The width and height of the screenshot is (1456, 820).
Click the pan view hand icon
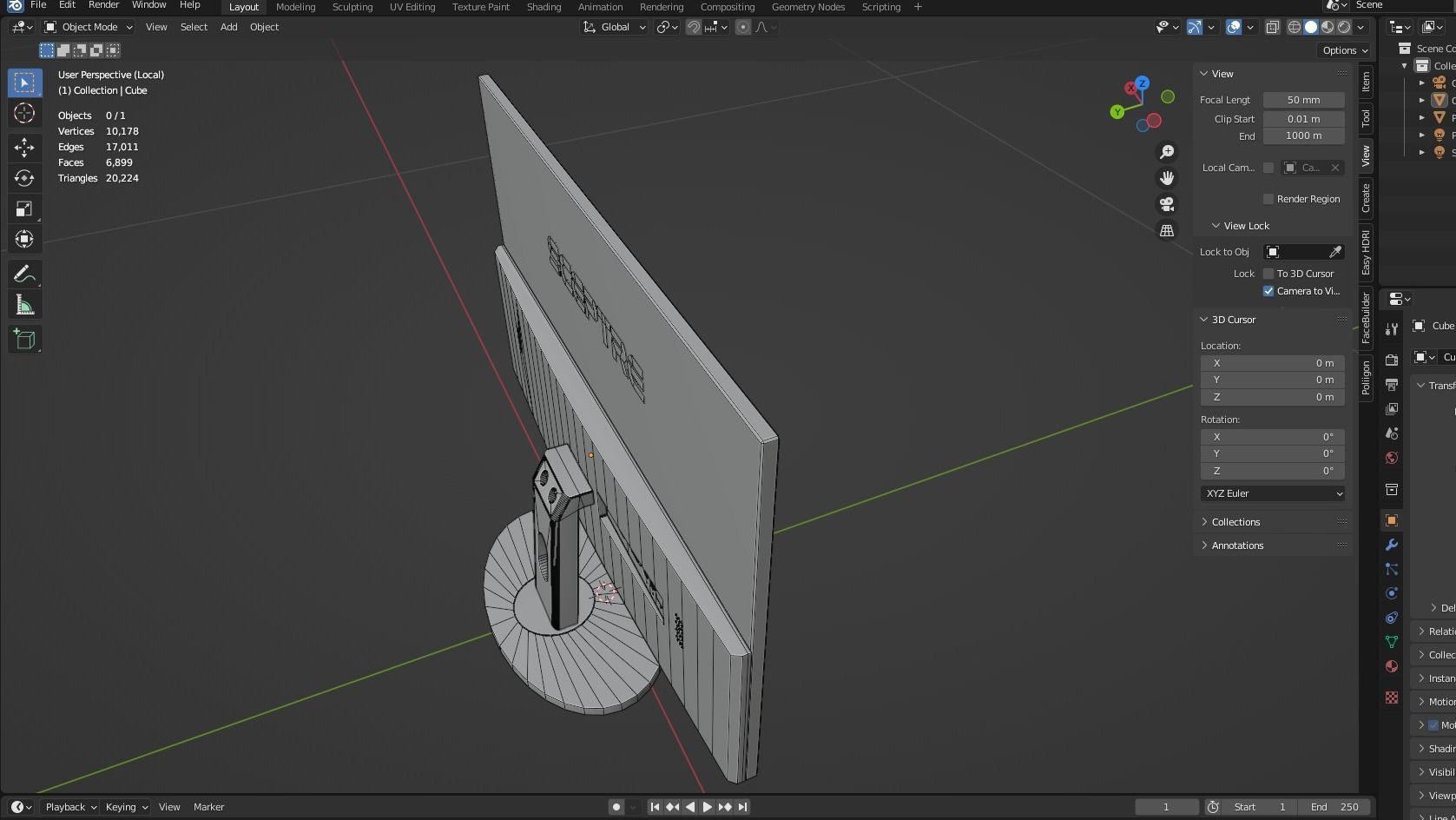(1167, 178)
